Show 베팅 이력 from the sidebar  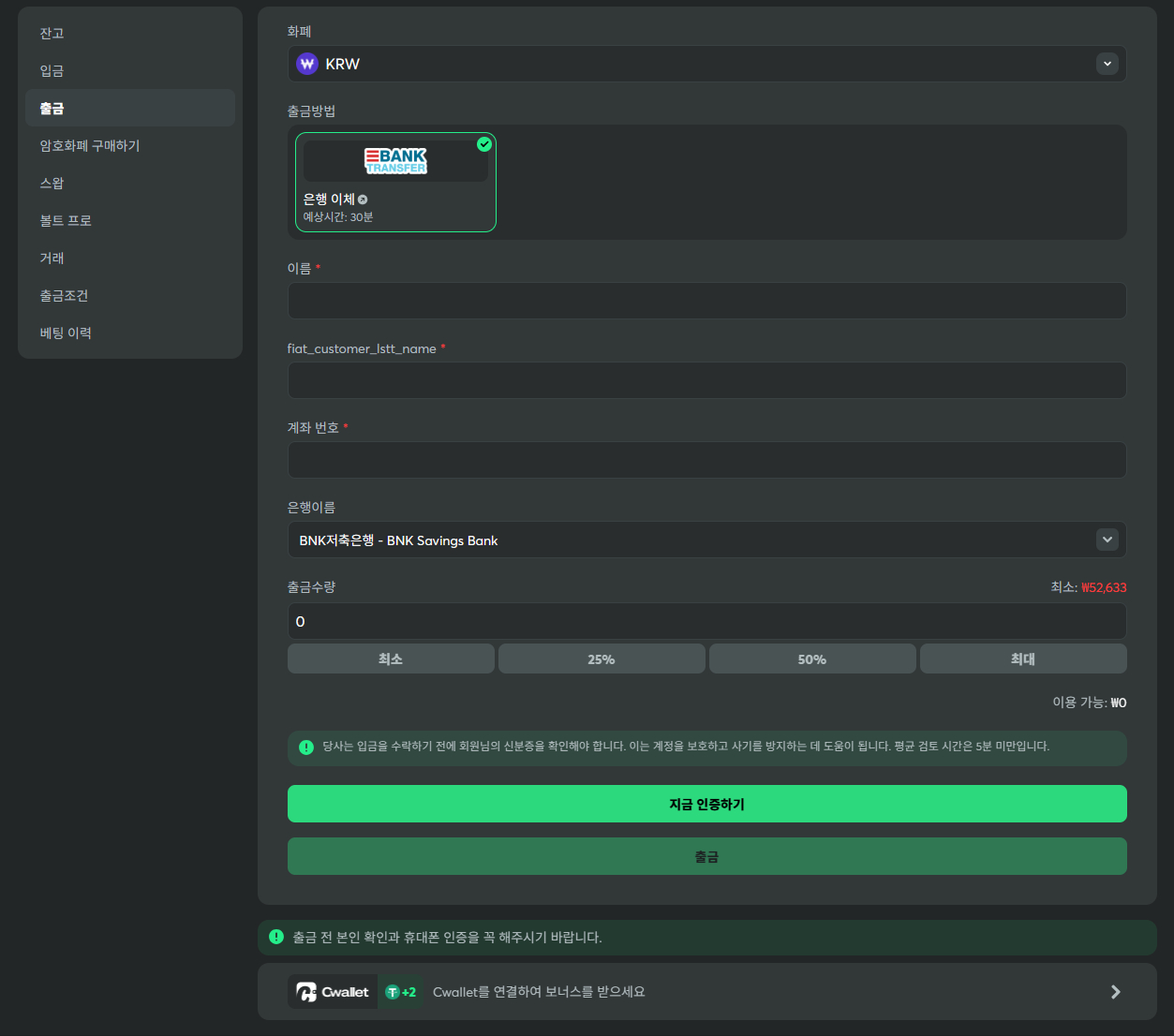(130, 333)
